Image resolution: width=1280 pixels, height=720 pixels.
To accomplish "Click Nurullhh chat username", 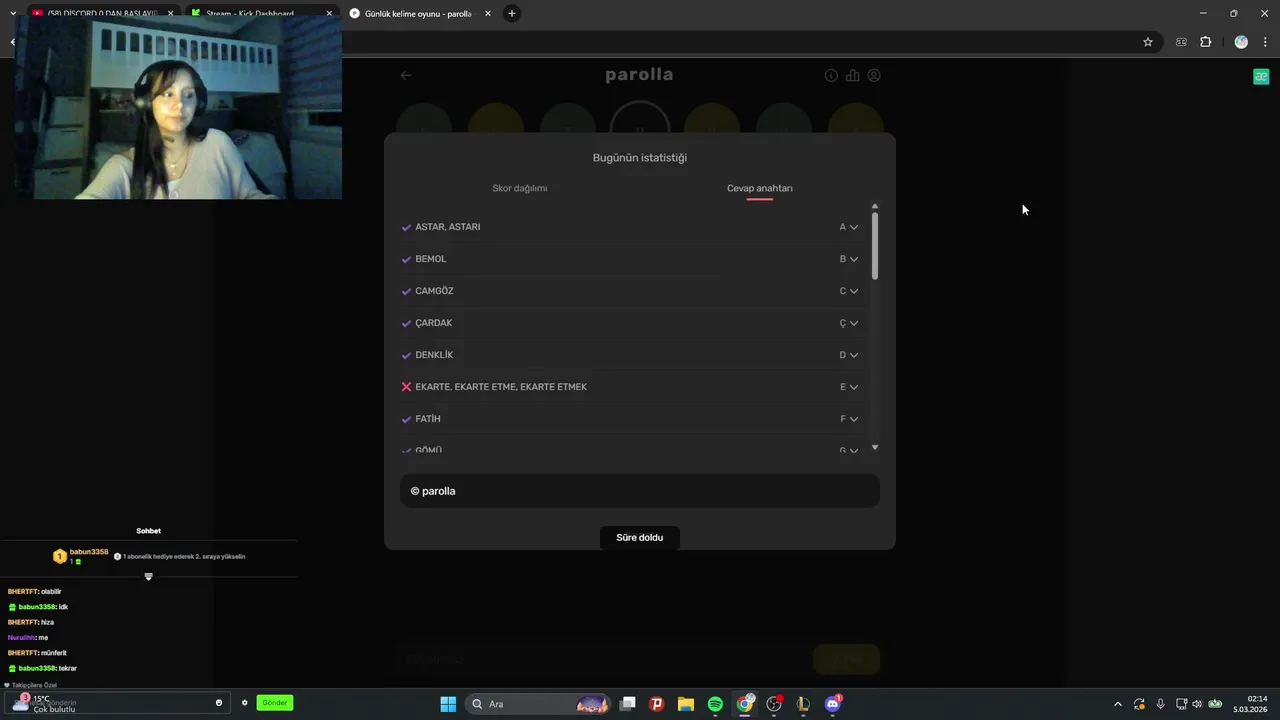I will (x=21, y=638).
